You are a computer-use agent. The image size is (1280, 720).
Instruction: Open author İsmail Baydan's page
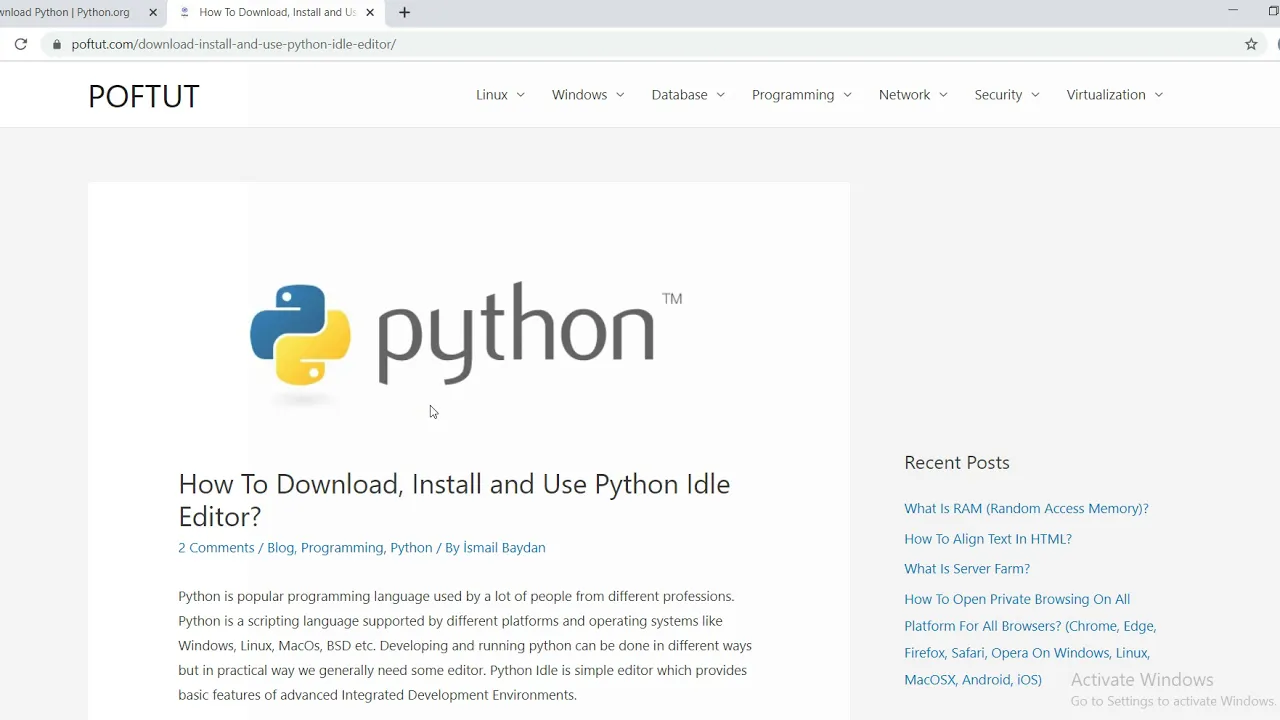(x=504, y=547)
